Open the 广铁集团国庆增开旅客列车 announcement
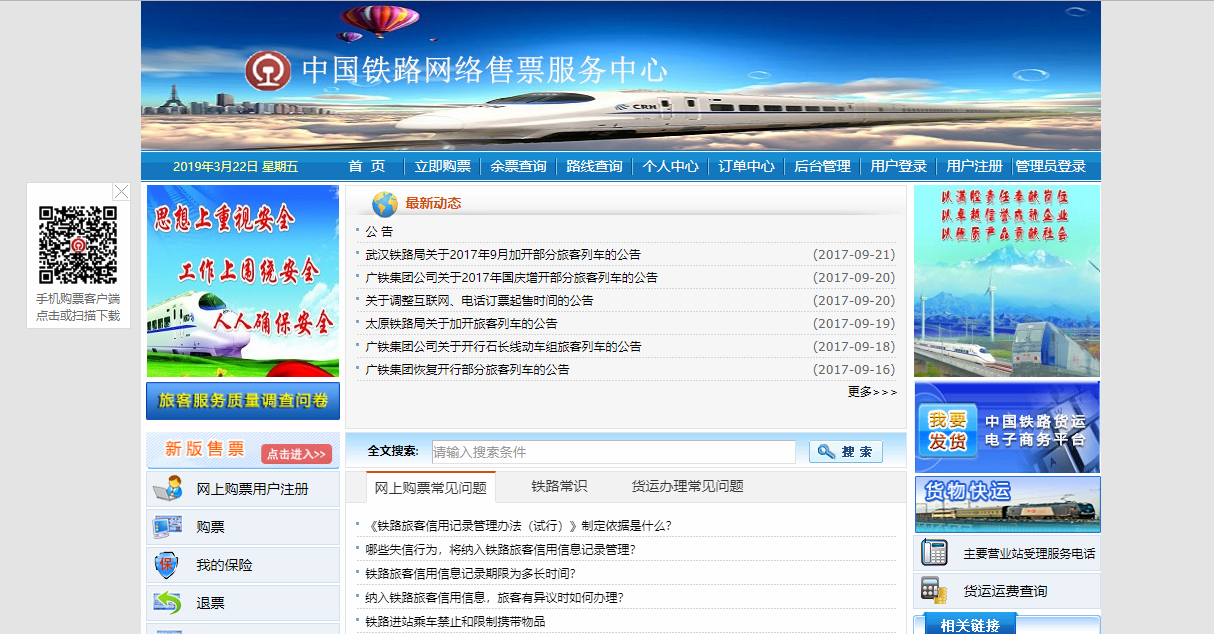The height and width of the screenshot is (634, 1214). coord(511,278)
